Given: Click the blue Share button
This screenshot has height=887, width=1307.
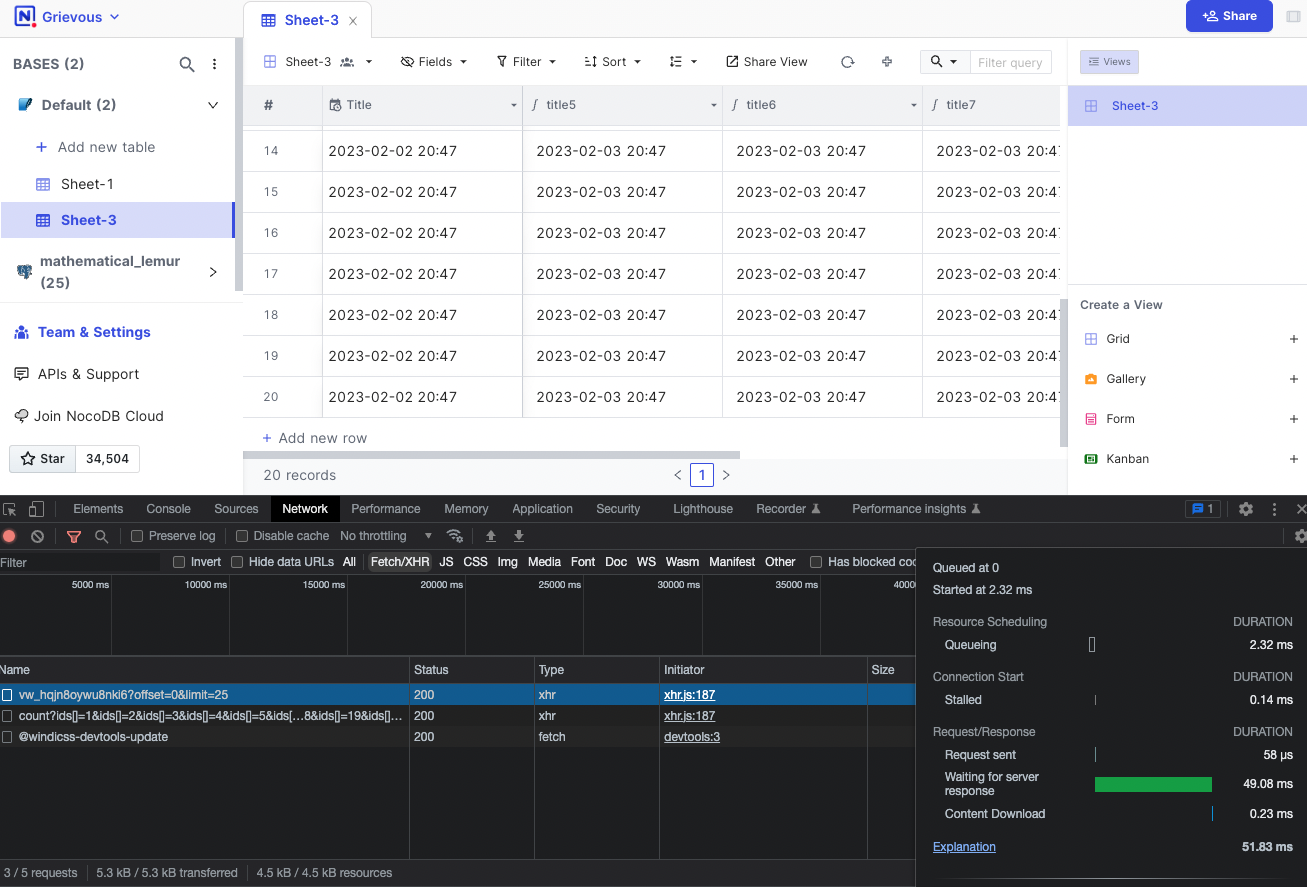Looking at the screenshot, I should pyautogui.click(x=1229, y=16).
